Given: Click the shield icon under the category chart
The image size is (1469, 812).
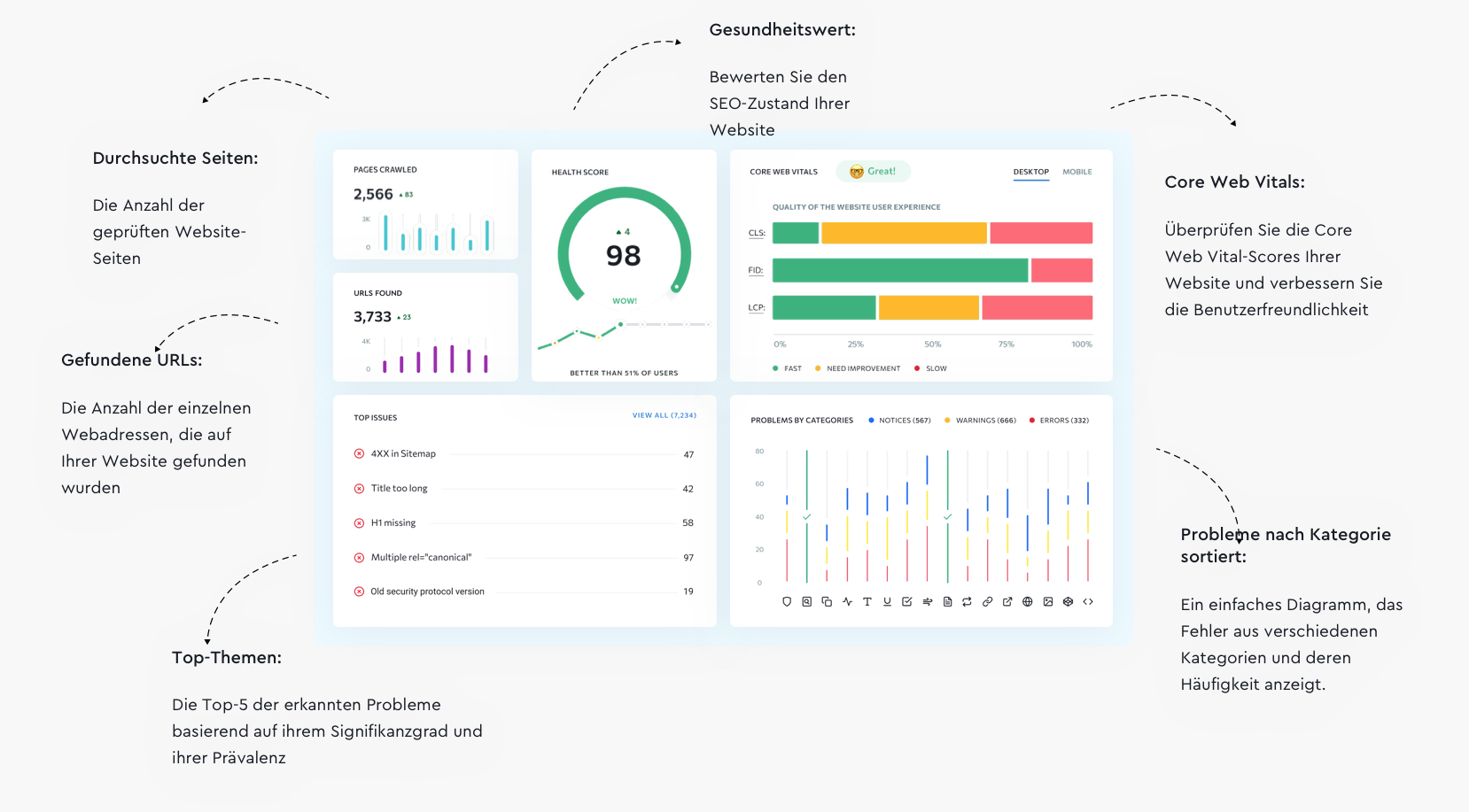Looking at the screenshot, I should pos(786,602).
